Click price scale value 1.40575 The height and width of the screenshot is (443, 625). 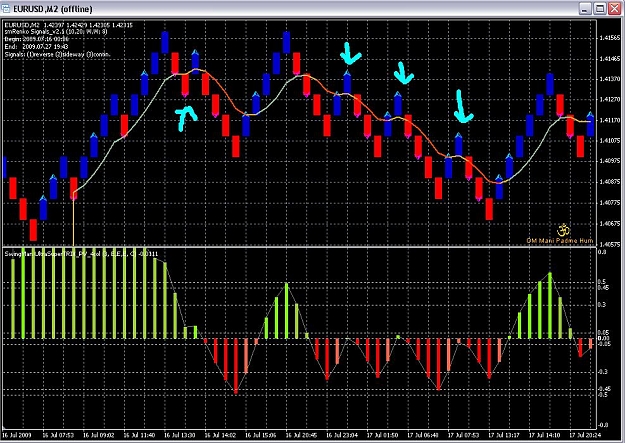[x=609, y=244]
